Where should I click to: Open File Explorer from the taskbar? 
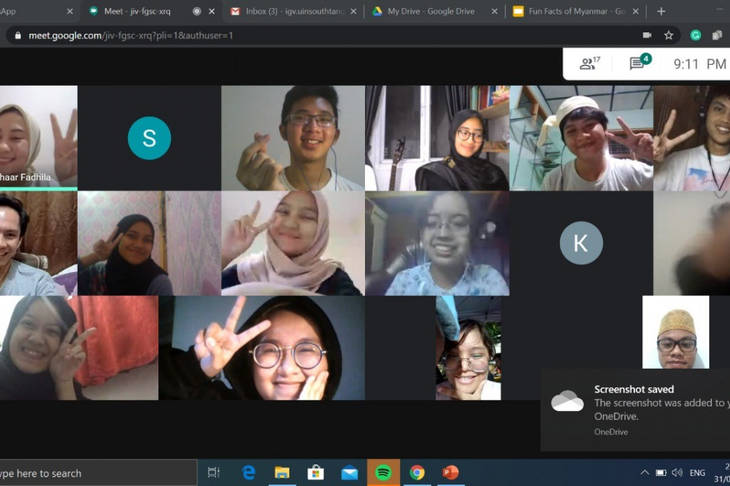click(282, 472)
